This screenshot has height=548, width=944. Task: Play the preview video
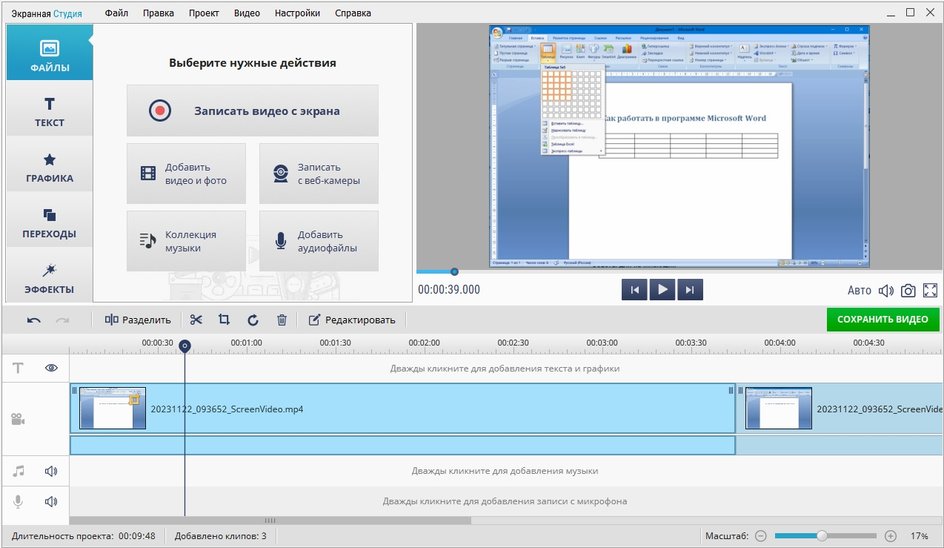coord(662,290)
